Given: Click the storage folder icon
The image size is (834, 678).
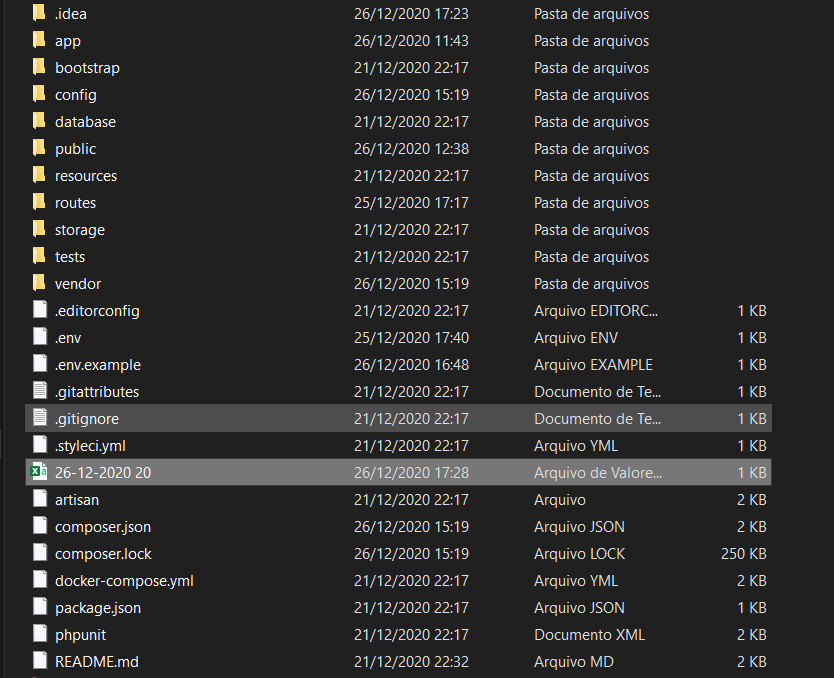Looking at the screenshot, I should tap(39, 229).
